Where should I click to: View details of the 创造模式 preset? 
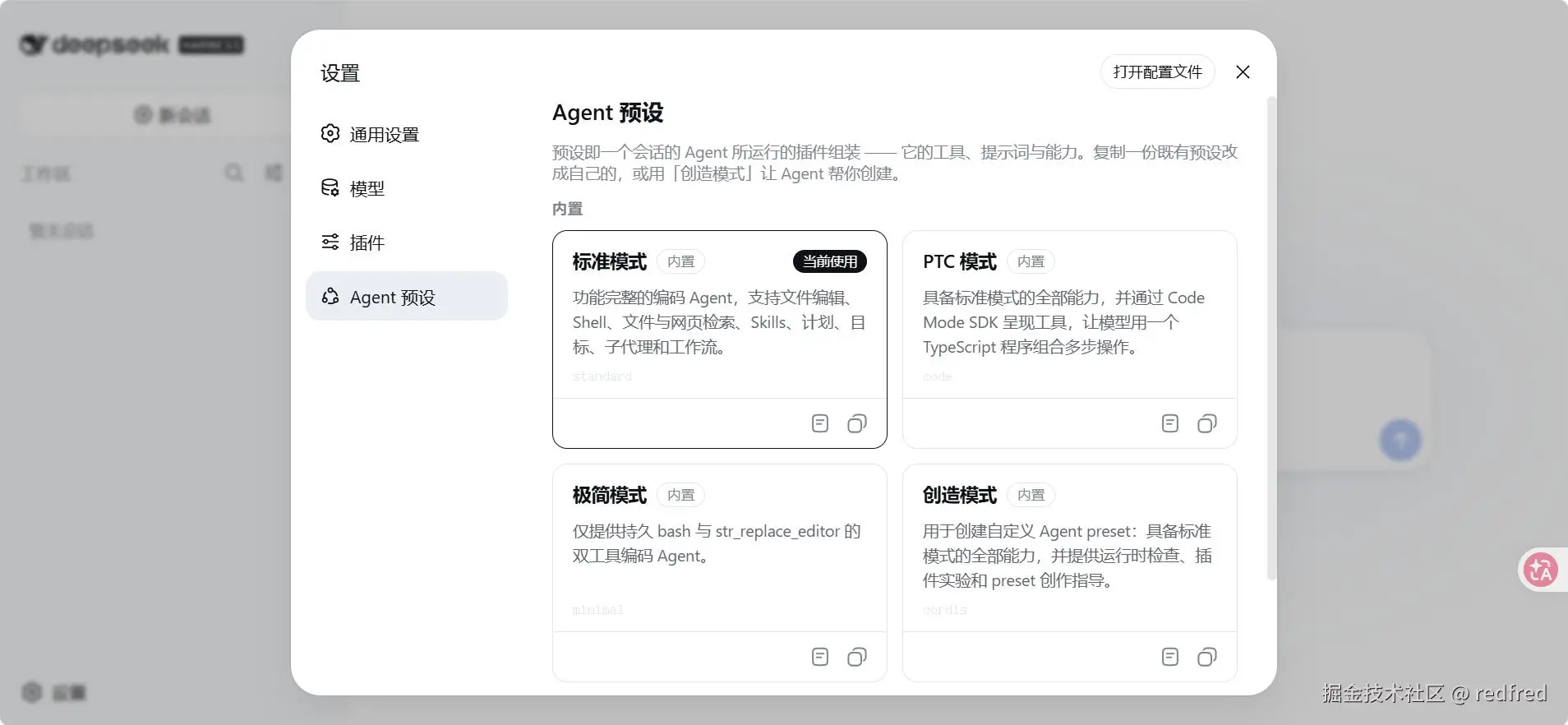[x=1170, y=657]
